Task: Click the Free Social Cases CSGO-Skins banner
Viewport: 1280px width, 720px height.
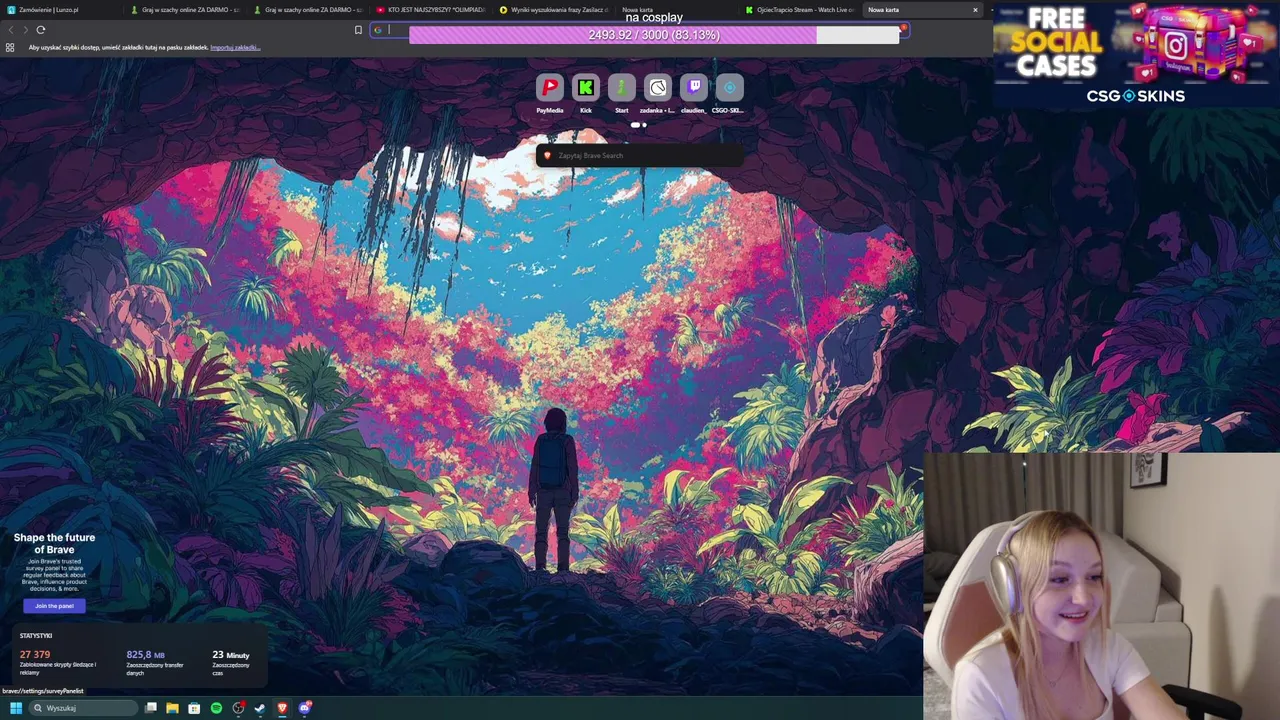Action: (1136, 55)
